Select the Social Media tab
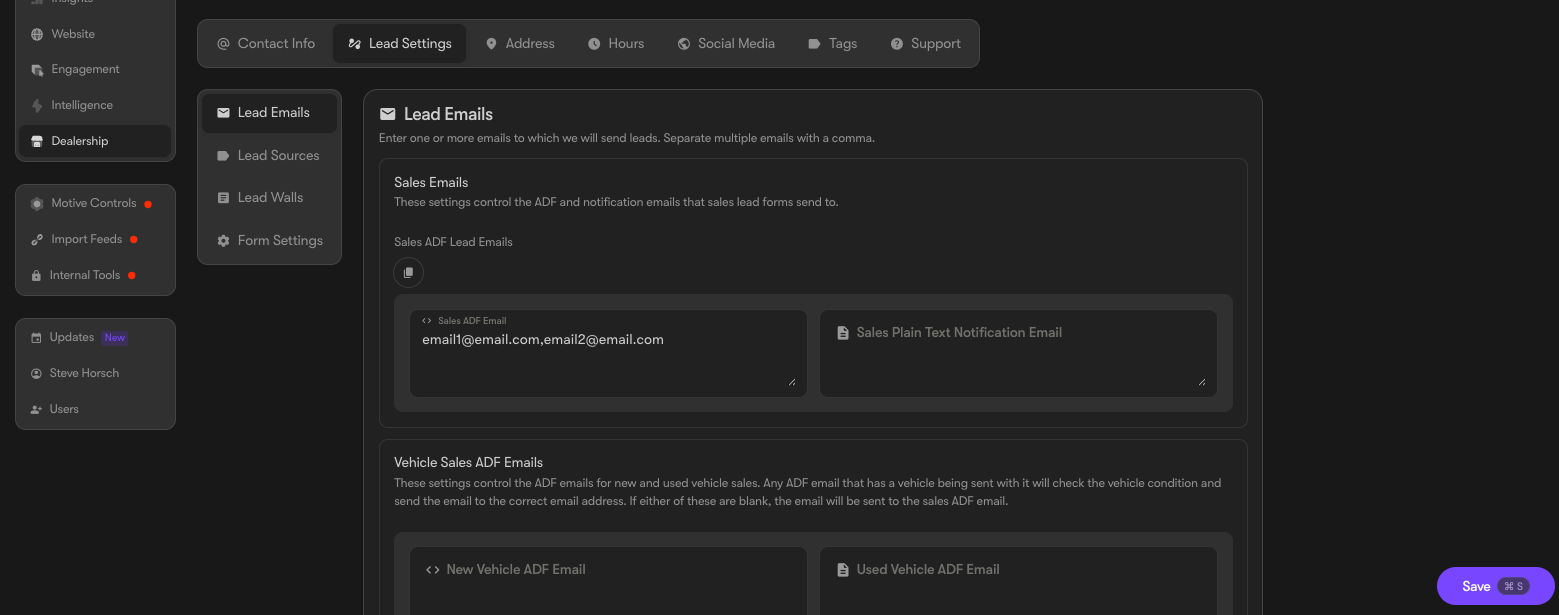The image size is (1559, 615). pyautogui.click(x=726, y=44)
